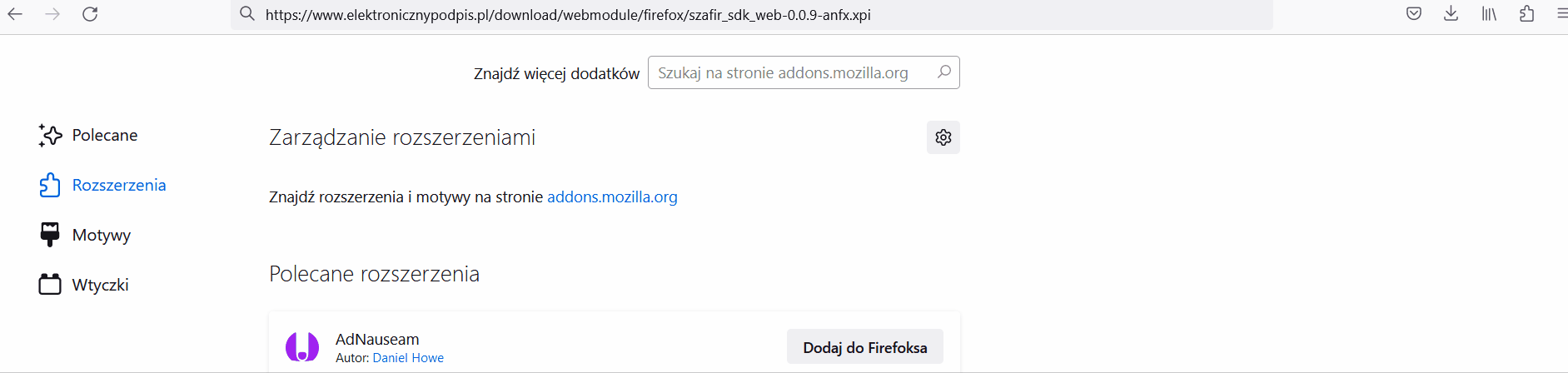Open the Extensions toolbar button

[1526, 14]
